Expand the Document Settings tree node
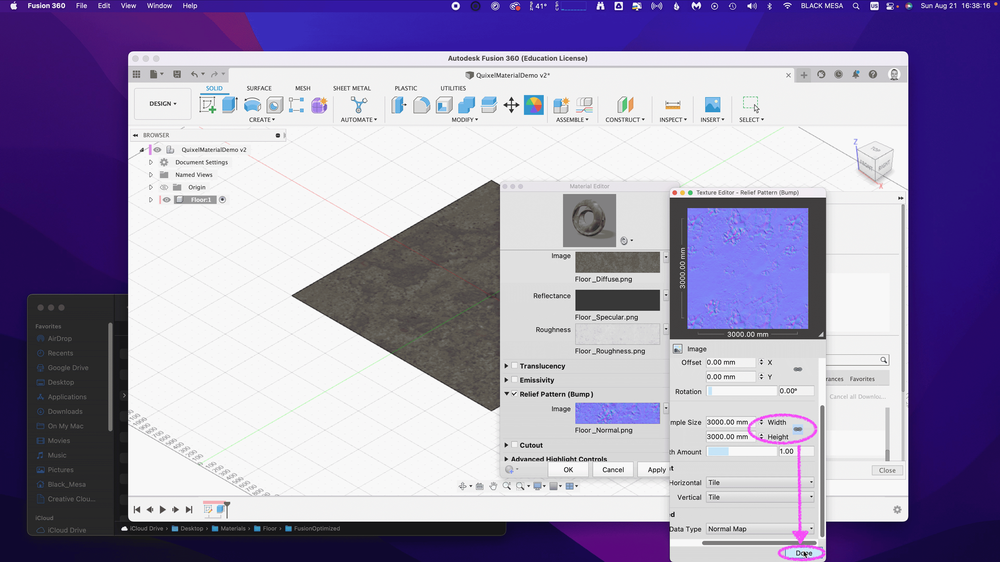This screenshot has width=1000, height=562. [151, 163]
